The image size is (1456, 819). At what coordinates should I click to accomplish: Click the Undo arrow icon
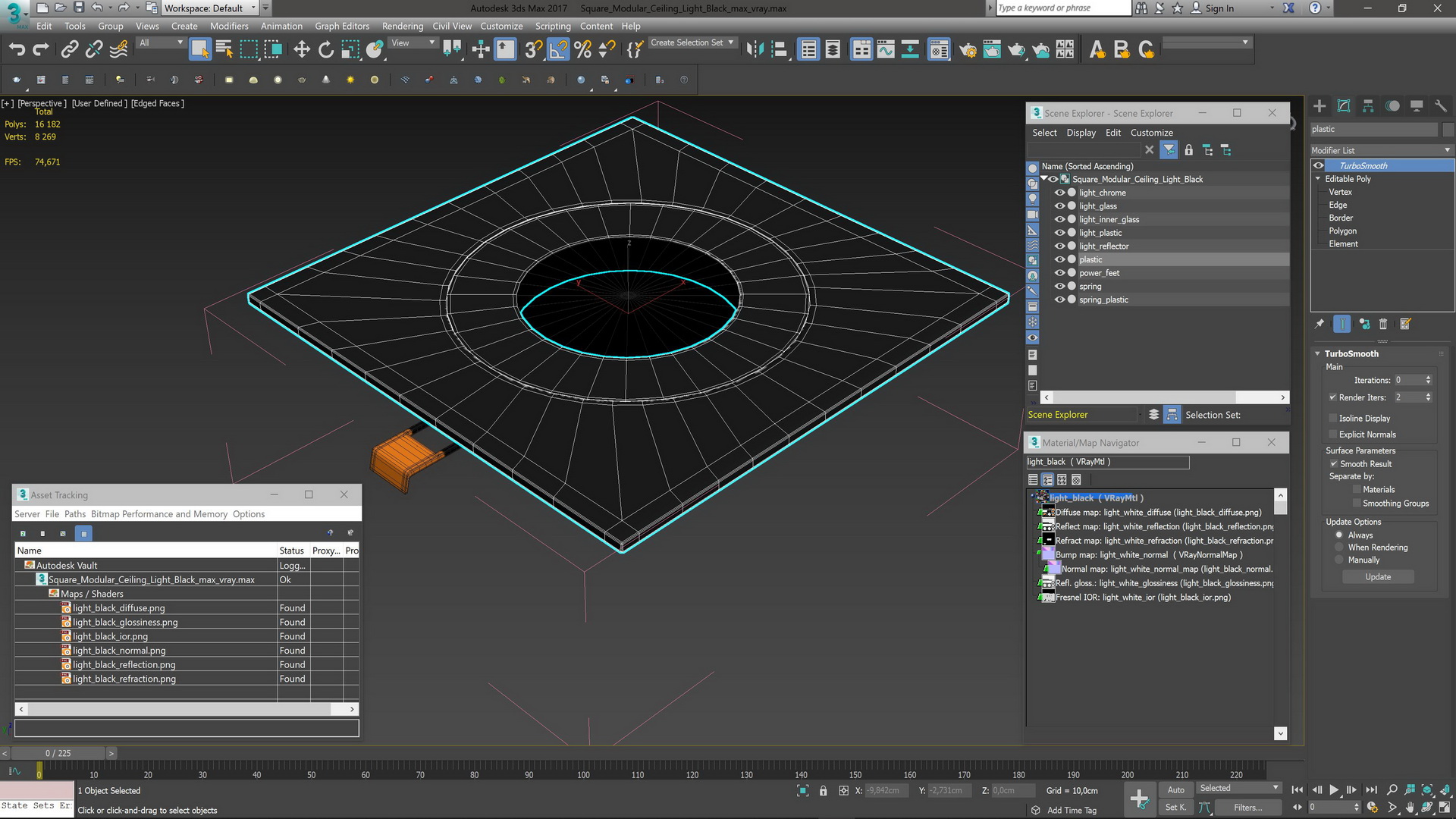[17, 50]
